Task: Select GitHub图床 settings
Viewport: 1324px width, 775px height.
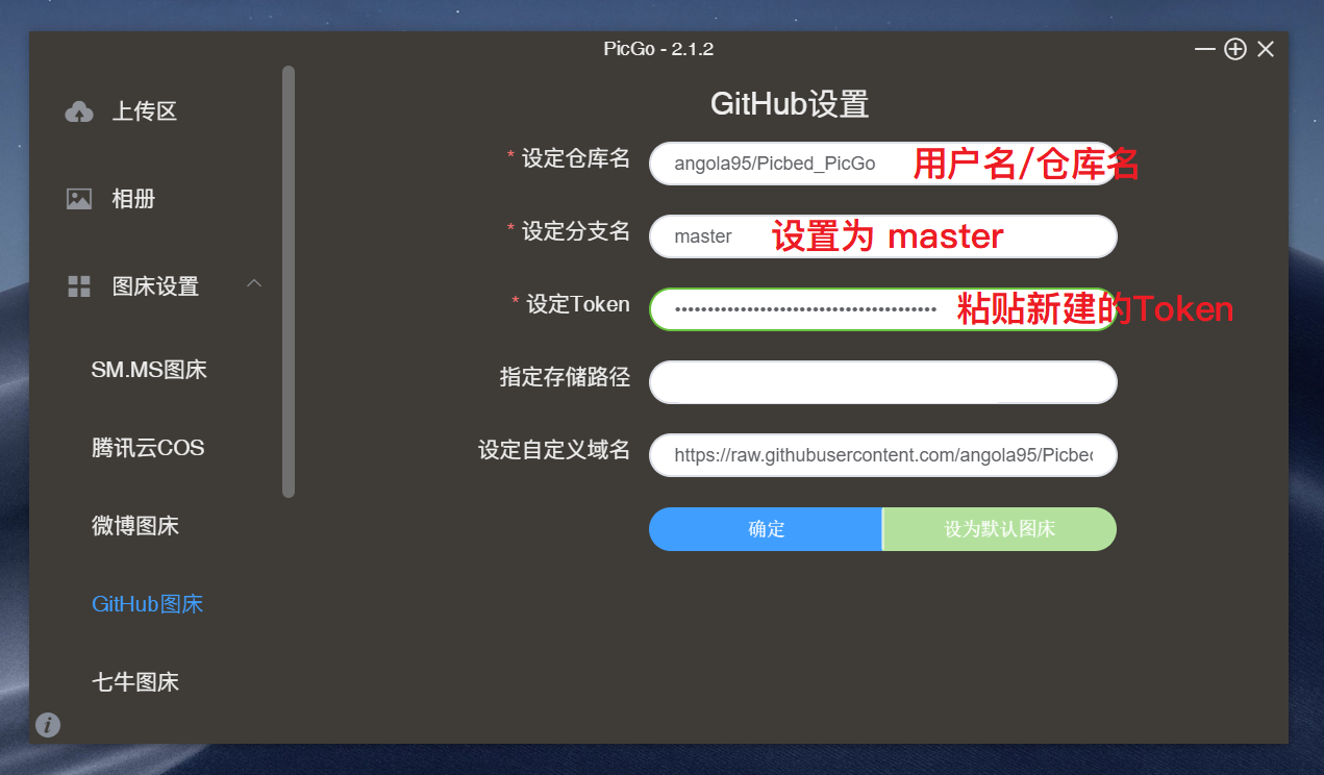Action: coord(147,604)
